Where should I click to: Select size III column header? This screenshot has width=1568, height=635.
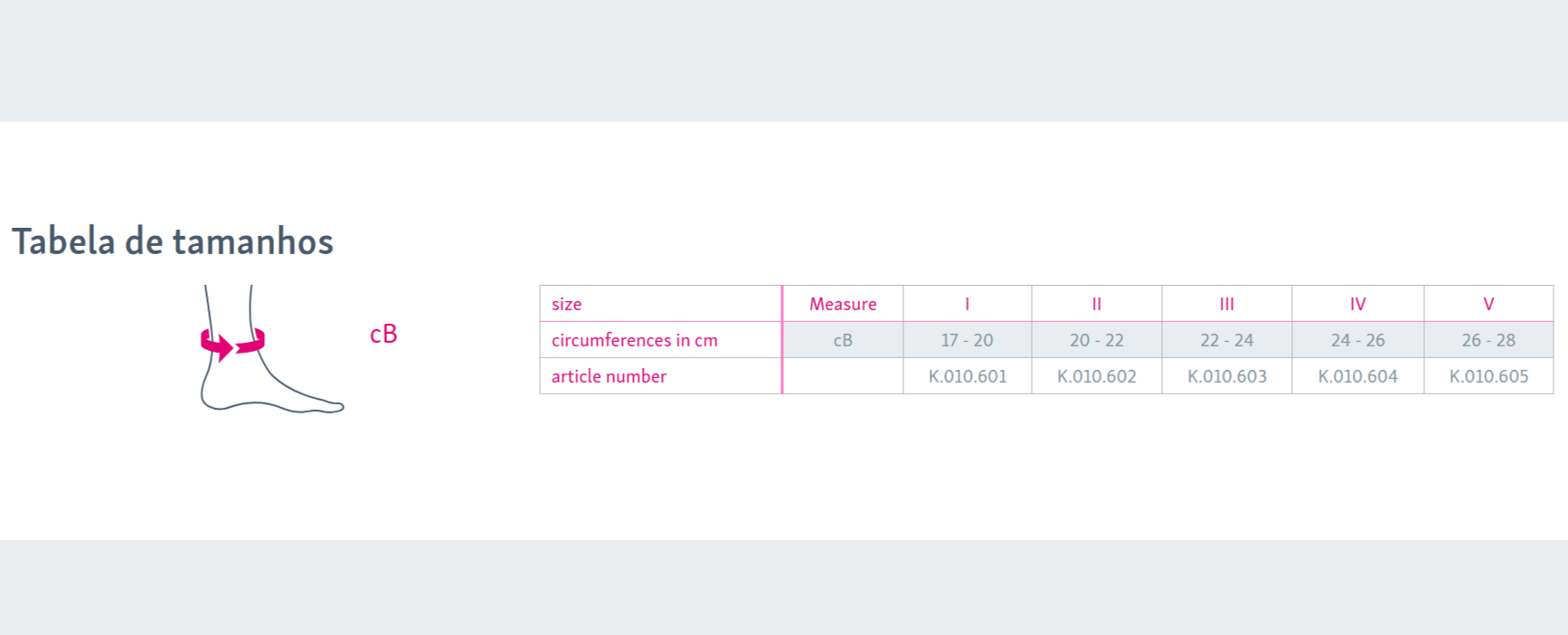[x=1227, y=304]
